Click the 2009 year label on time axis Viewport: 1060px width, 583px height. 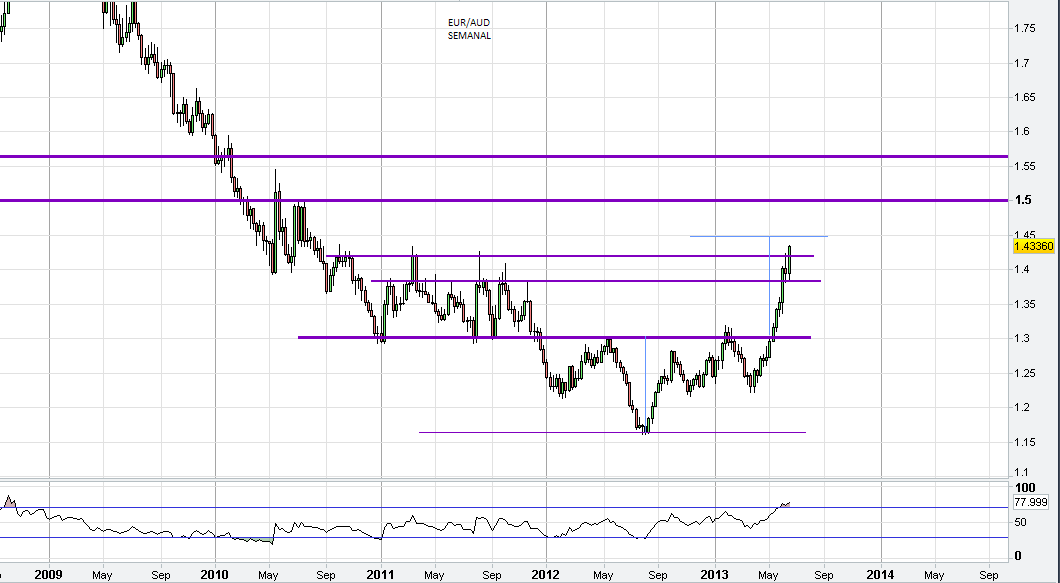coord(49,576)
